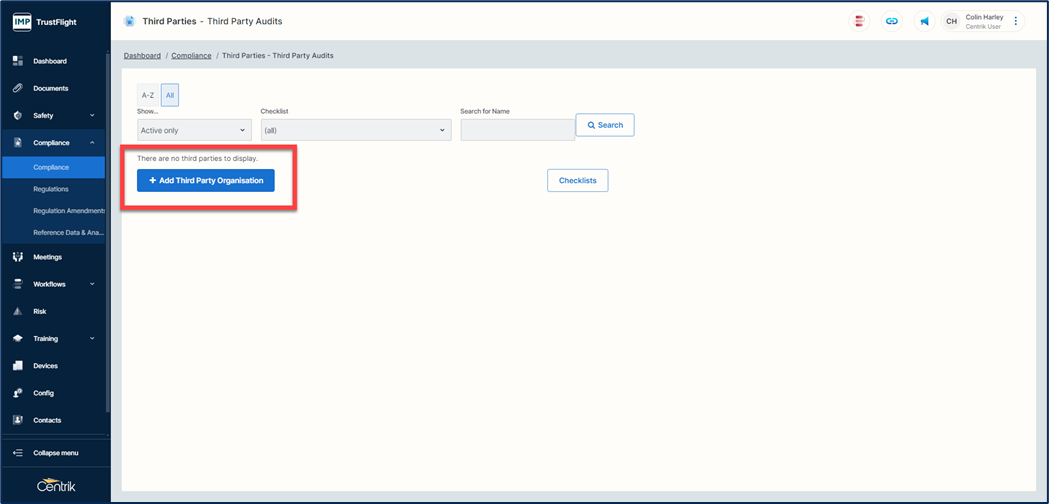Open the Checklists button
The image size is (1049, 504).
(x=577, y=181)
